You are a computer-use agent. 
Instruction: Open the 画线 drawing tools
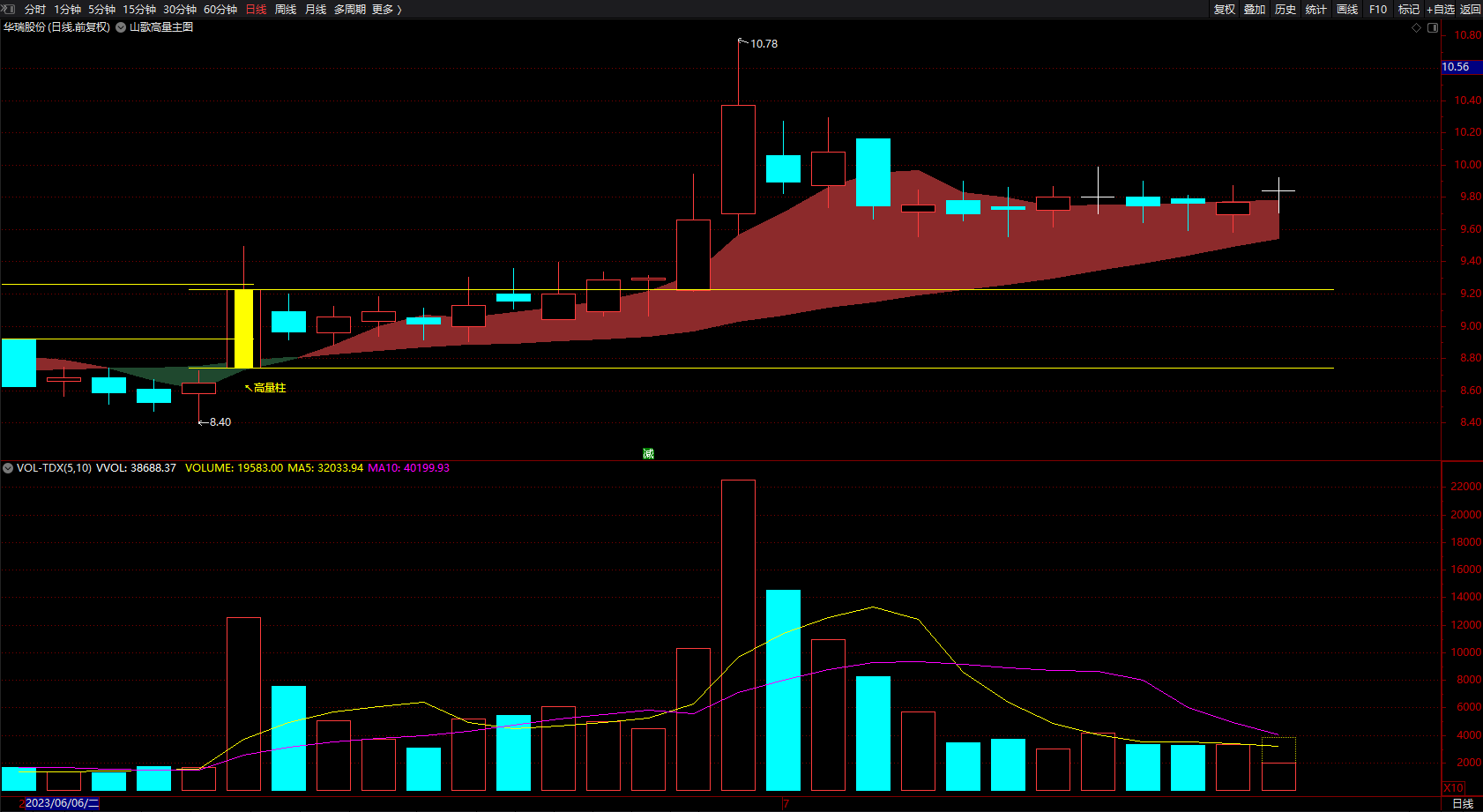pyautogui.click(x=1347, y=9)
